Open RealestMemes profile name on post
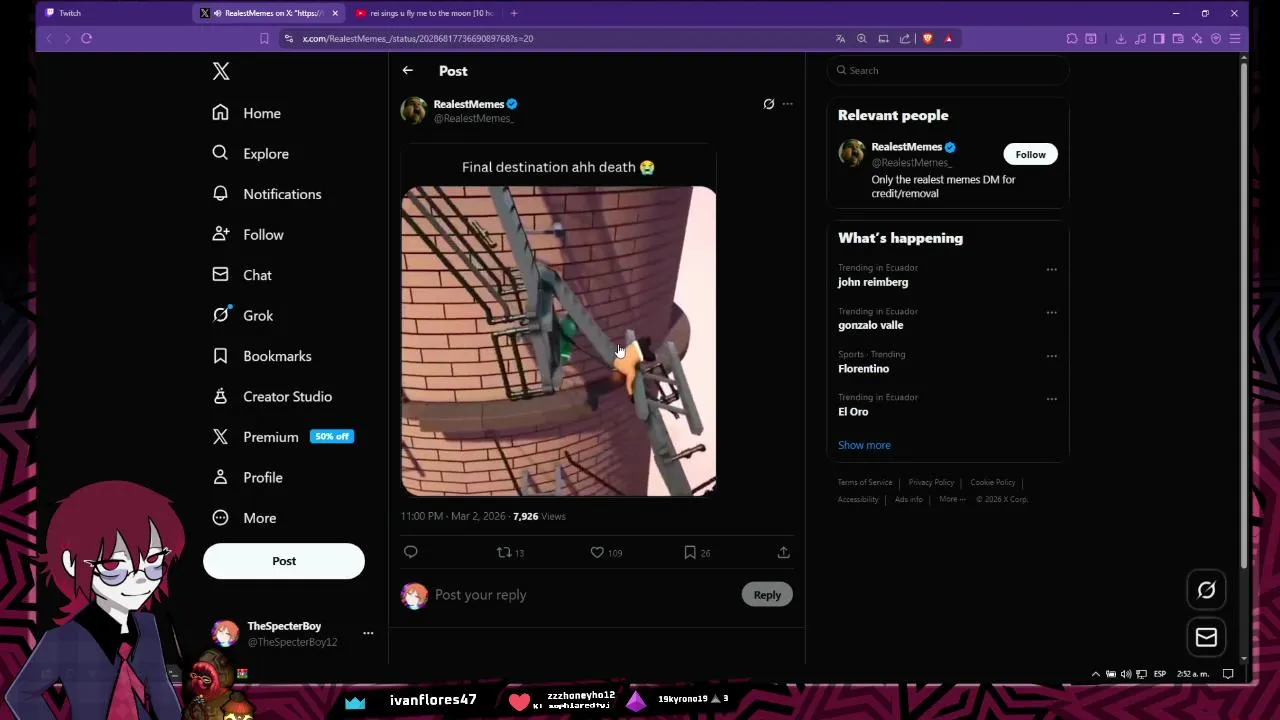This screenshot has width=1280, height=720. (x=469, y=104)
